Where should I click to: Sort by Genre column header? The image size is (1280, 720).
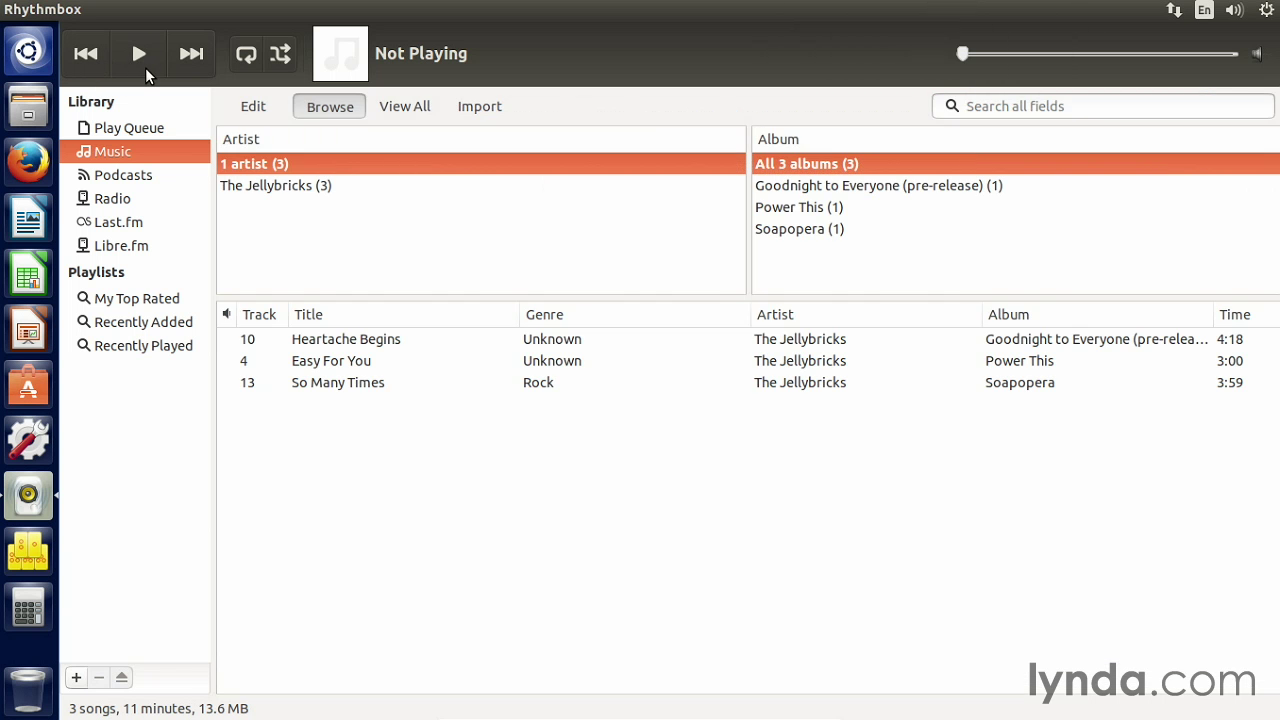coord(635,314)
